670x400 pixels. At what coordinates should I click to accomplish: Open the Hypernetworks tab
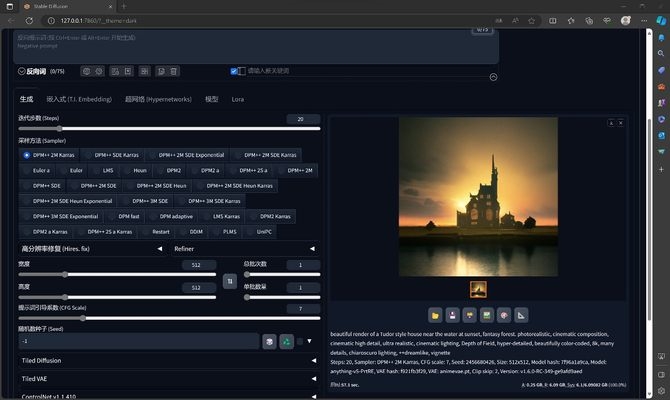click(158, 99)
